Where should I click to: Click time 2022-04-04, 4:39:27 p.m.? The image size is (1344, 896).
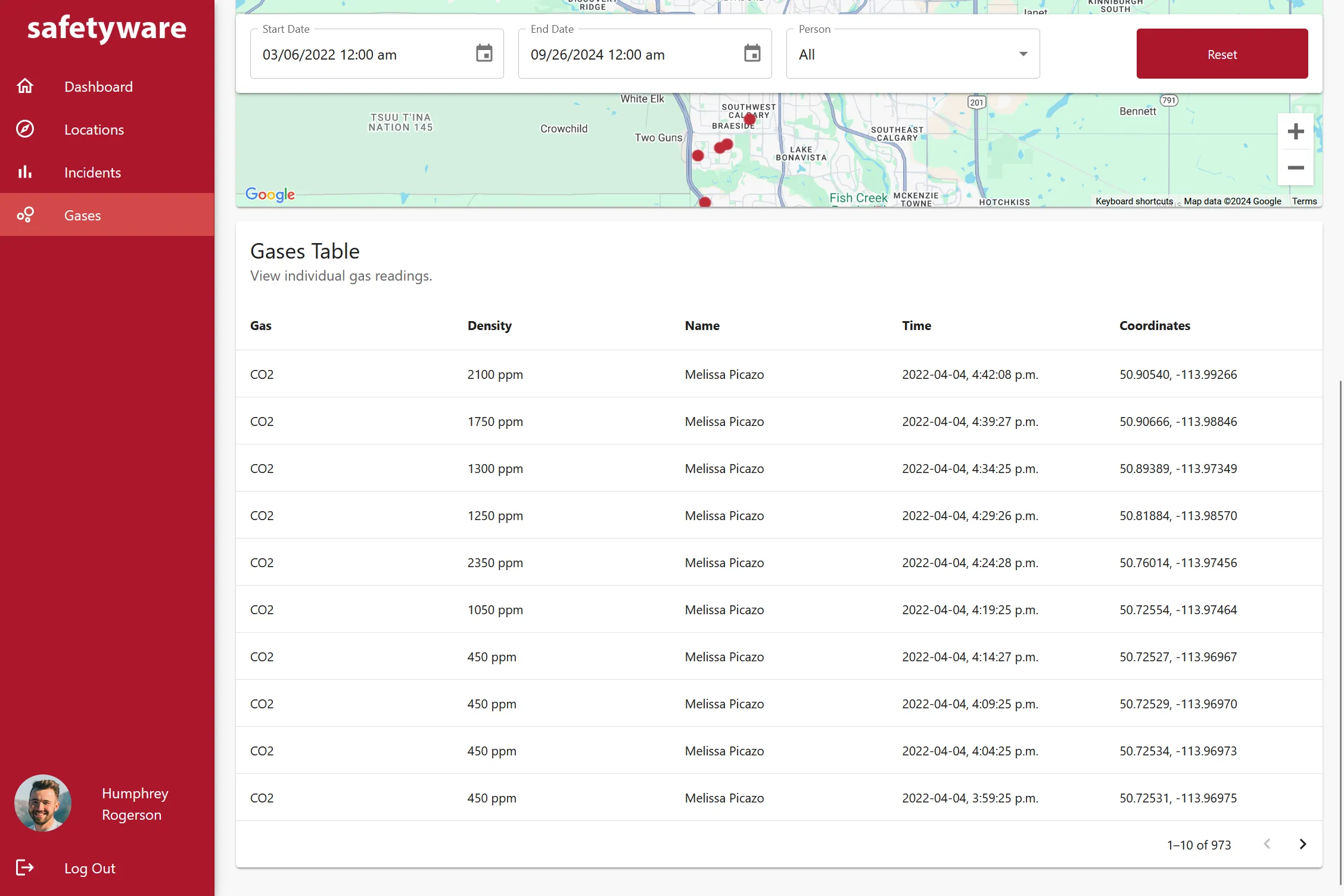coord(970,422)
